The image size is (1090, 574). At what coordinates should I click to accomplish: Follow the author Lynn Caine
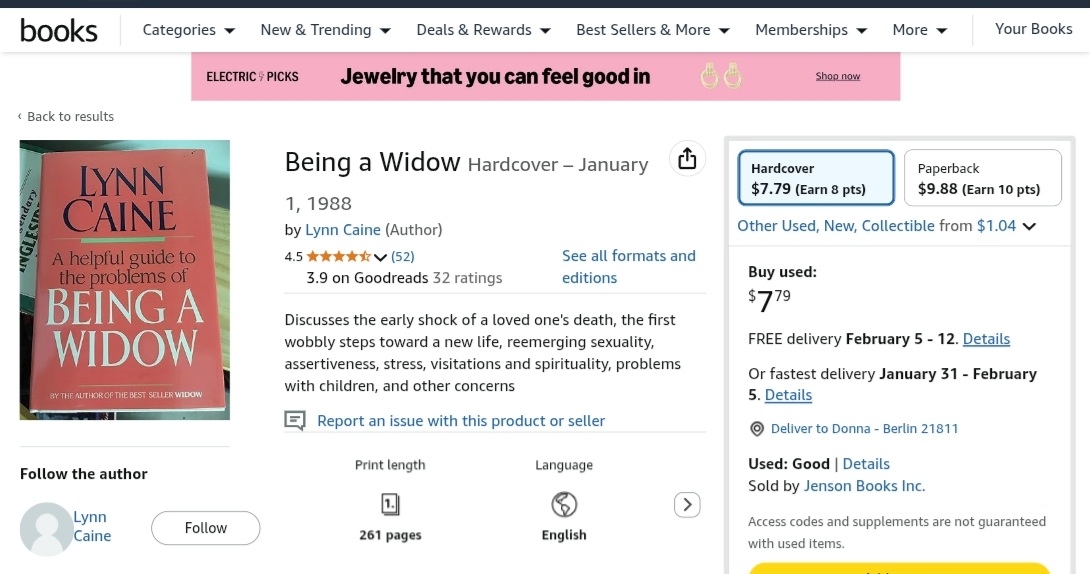(205, 528)
